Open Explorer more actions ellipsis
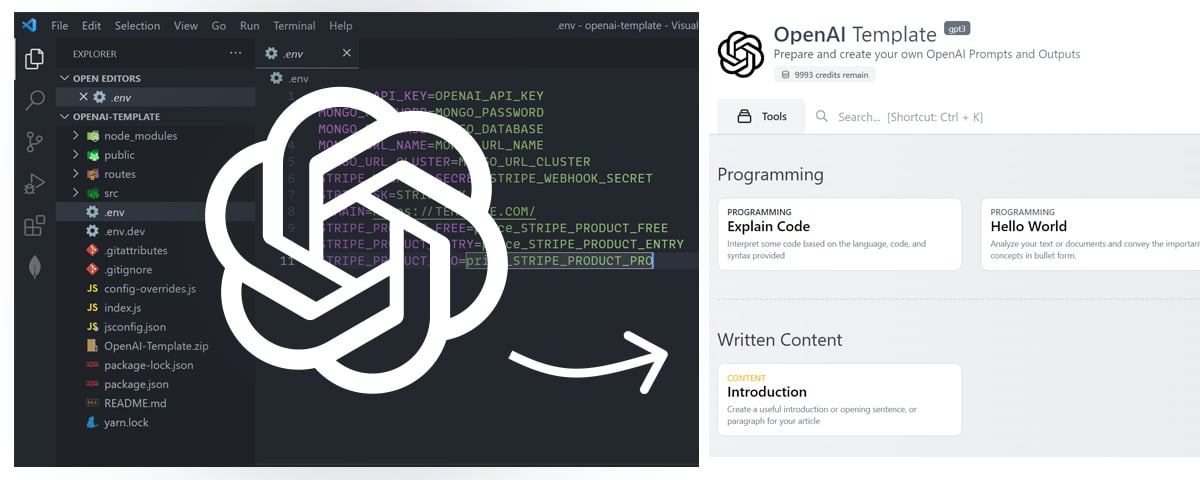Viewport: 1200px width, 480px height. [236, 53]
